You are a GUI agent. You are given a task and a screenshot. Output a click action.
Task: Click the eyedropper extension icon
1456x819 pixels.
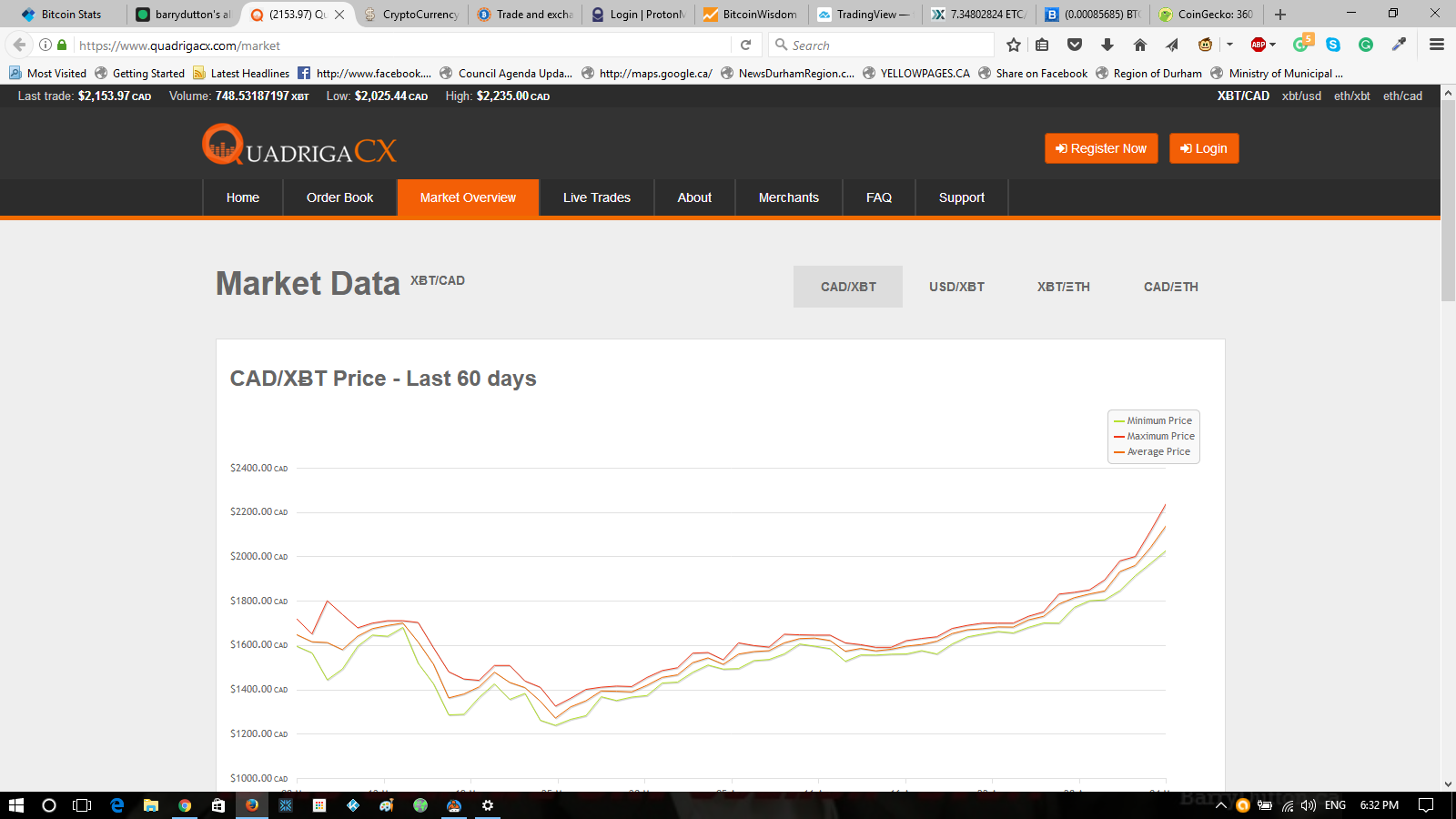1399,45
